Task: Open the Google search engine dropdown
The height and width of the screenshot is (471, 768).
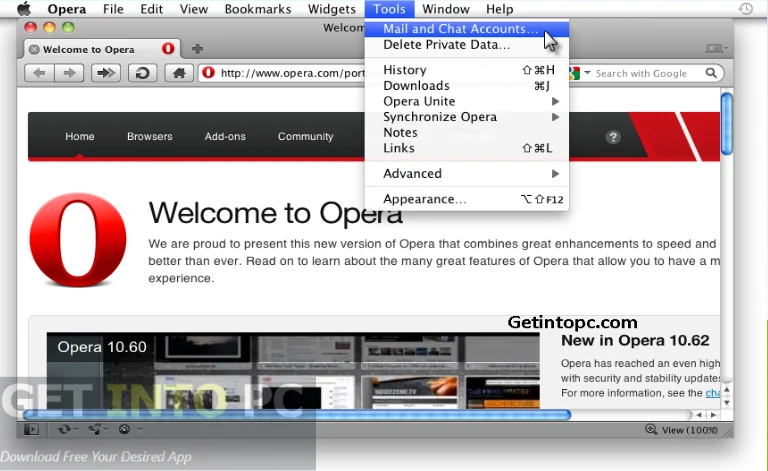Action: pyautogui.click(x=587, y=73)
